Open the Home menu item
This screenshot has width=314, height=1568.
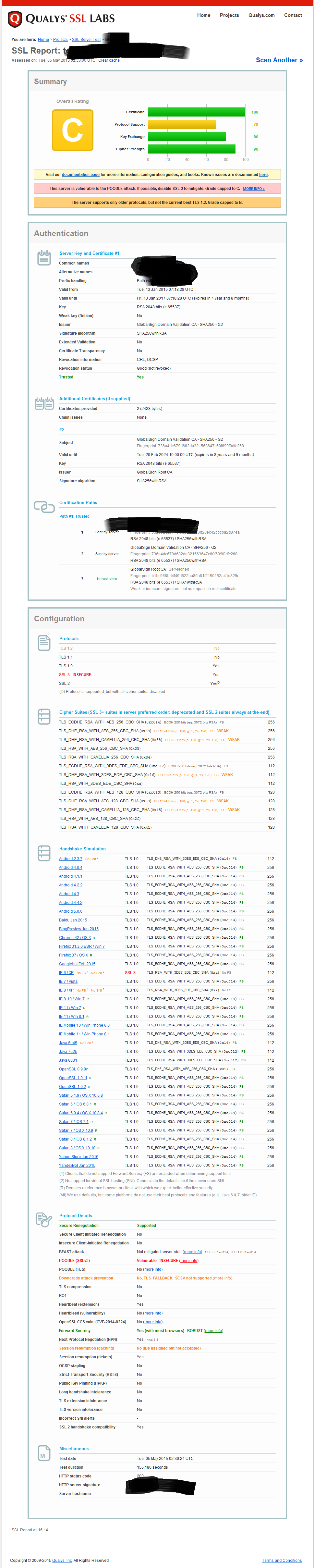coord(204,15)
